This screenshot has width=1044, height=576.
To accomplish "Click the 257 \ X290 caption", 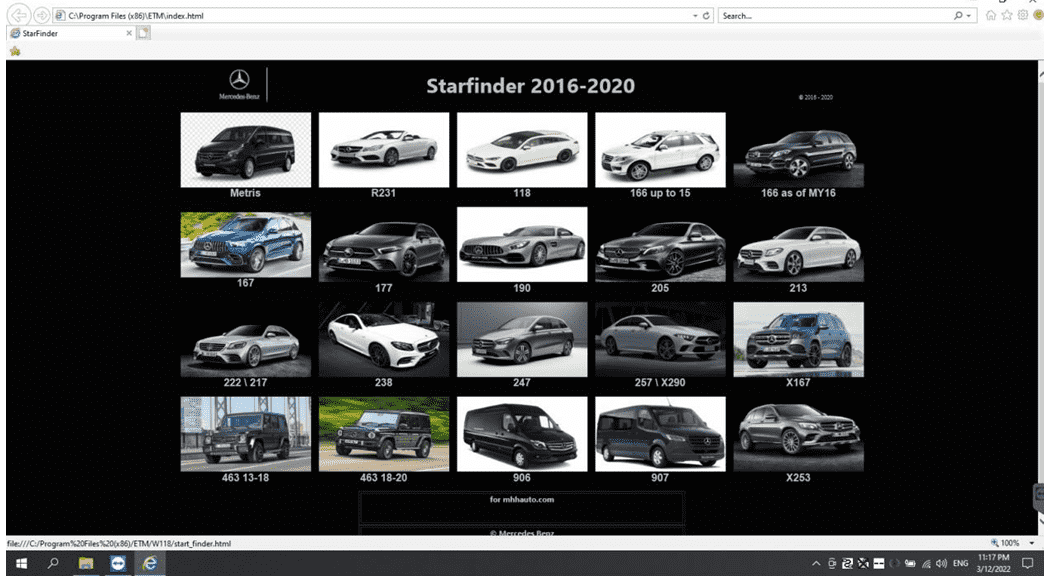I will point(660,383).
